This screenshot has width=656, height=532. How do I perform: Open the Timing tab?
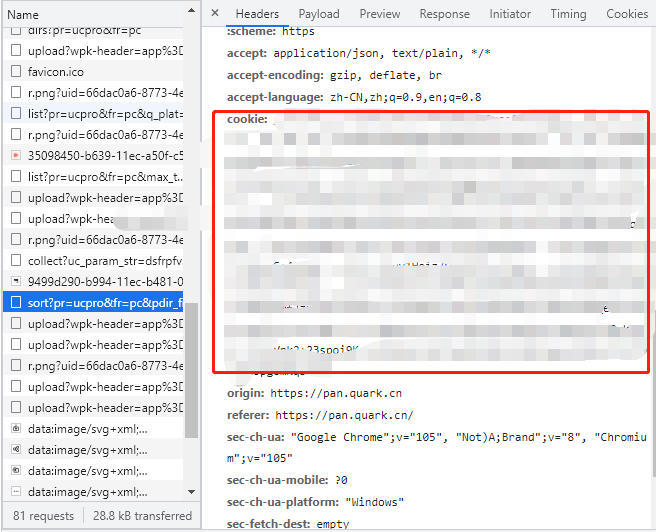click(568, 14)
